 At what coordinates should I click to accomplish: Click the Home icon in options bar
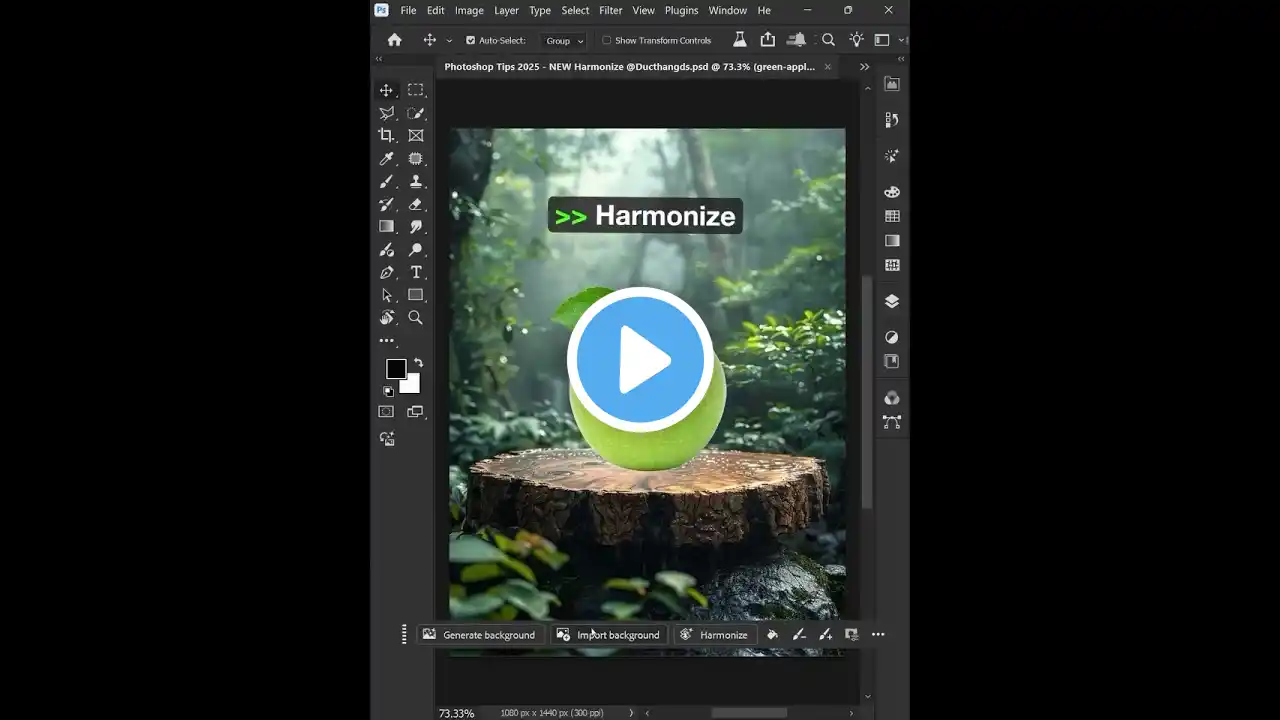coord(394,40)
